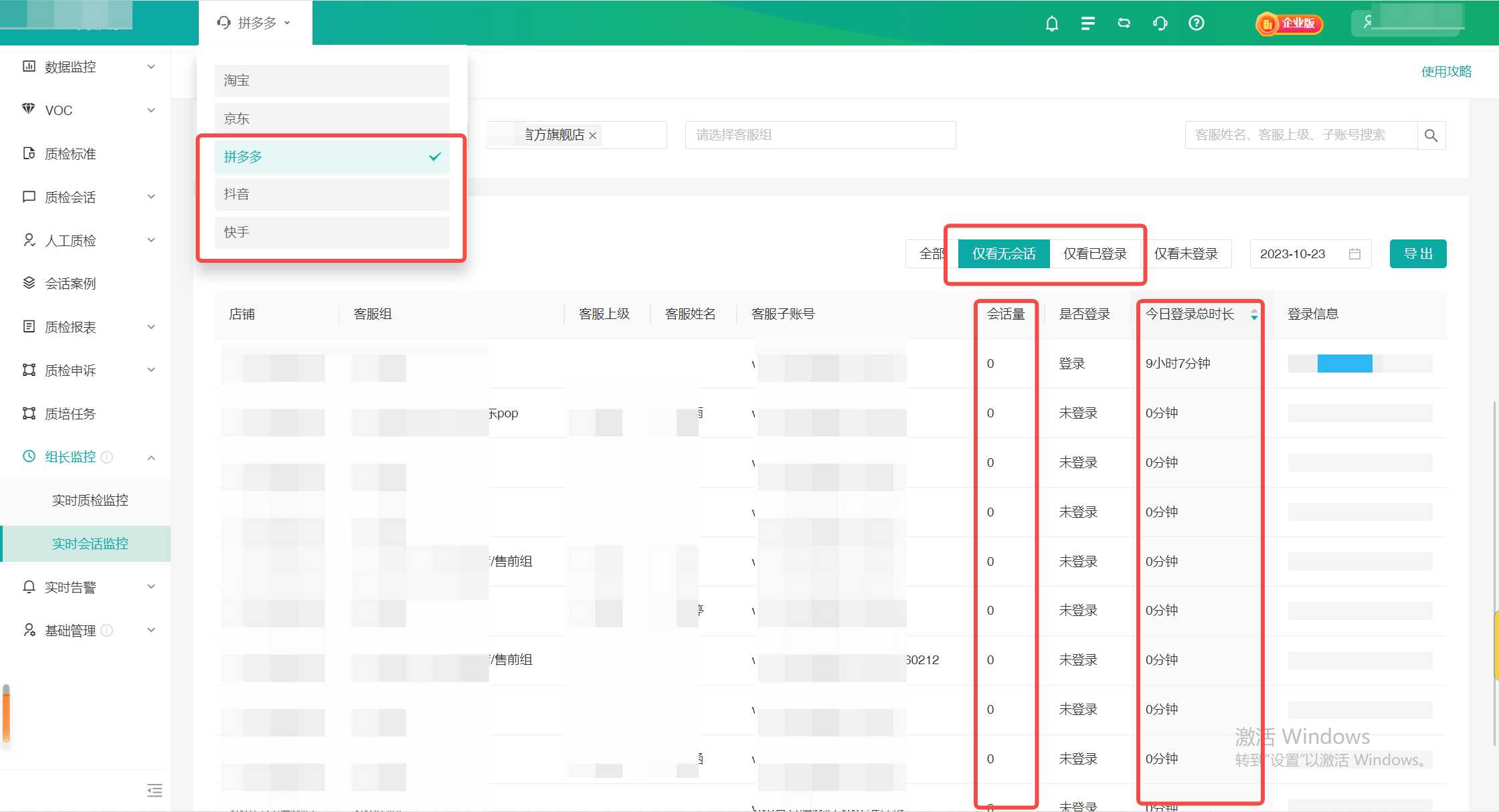Viewport: 1499px width, 812px height.
Task: Open 质检标准 sidebar item
Action: point(70,154)
